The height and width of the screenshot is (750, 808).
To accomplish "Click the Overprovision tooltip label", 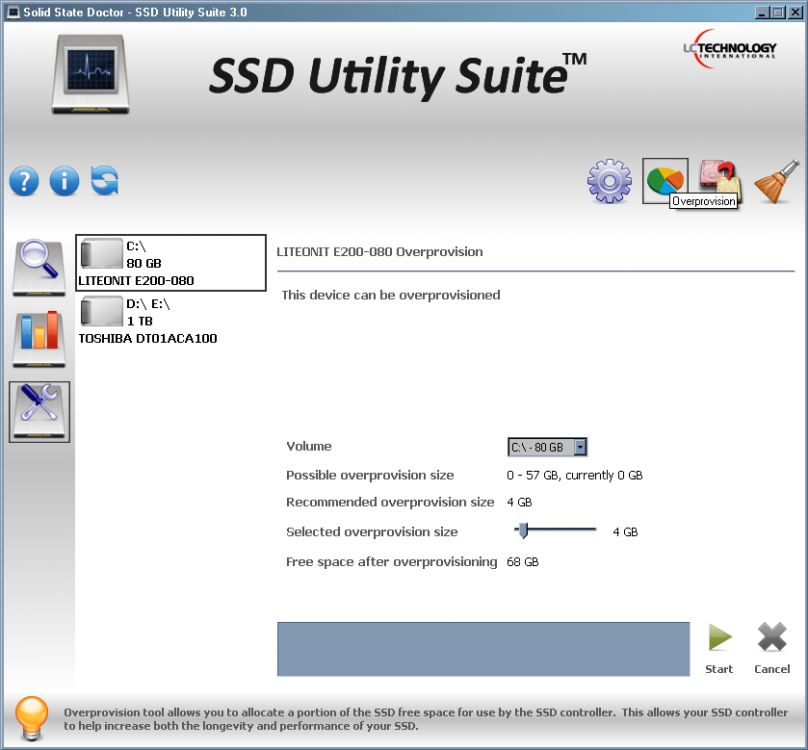I will click(x=704, y=202).
